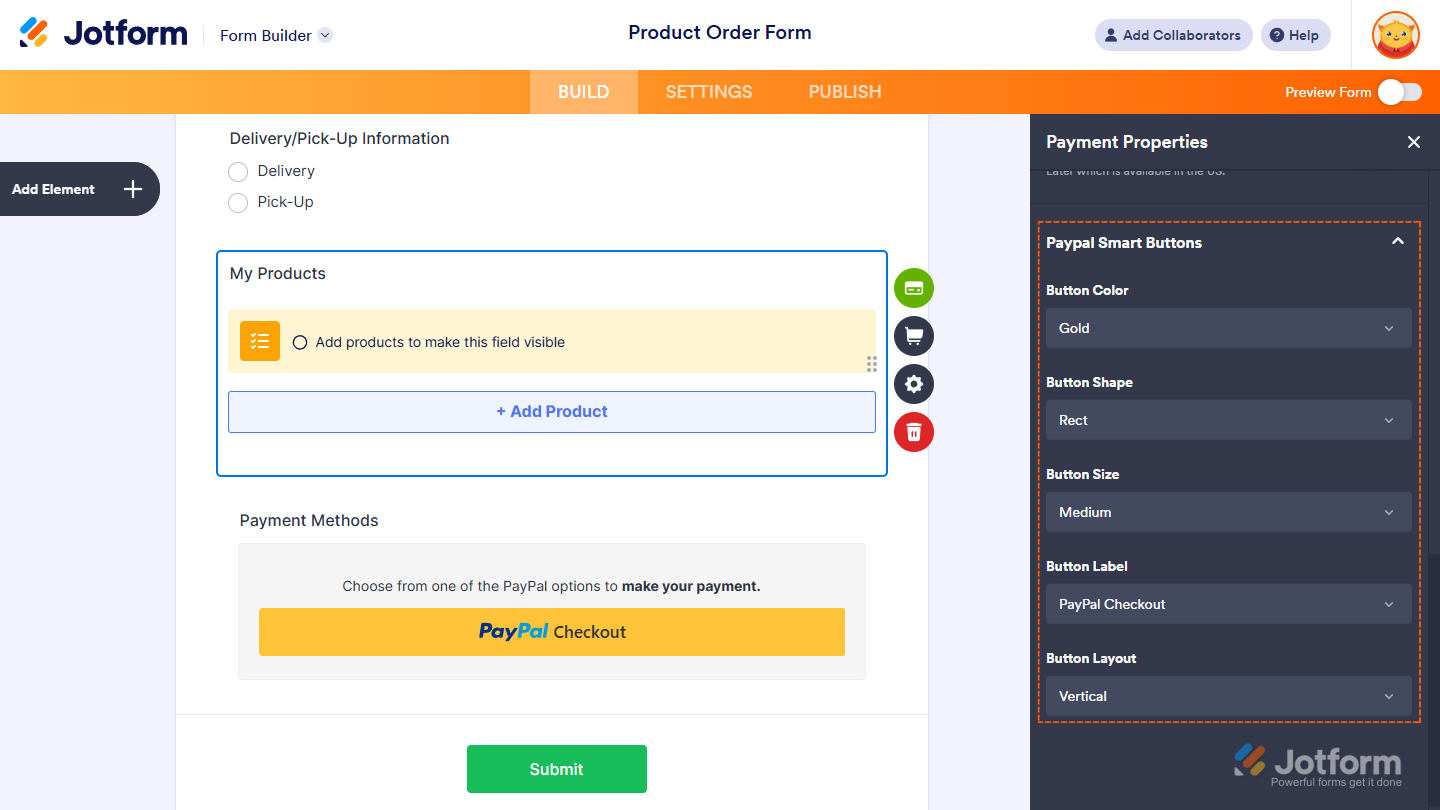Click the plus icon on Add Element
Screen dimensions: 1440x810
coord(133,189)
